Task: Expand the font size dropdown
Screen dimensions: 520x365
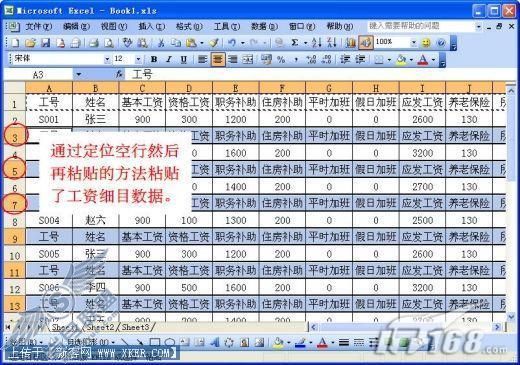Action: (x=138, y=60)
